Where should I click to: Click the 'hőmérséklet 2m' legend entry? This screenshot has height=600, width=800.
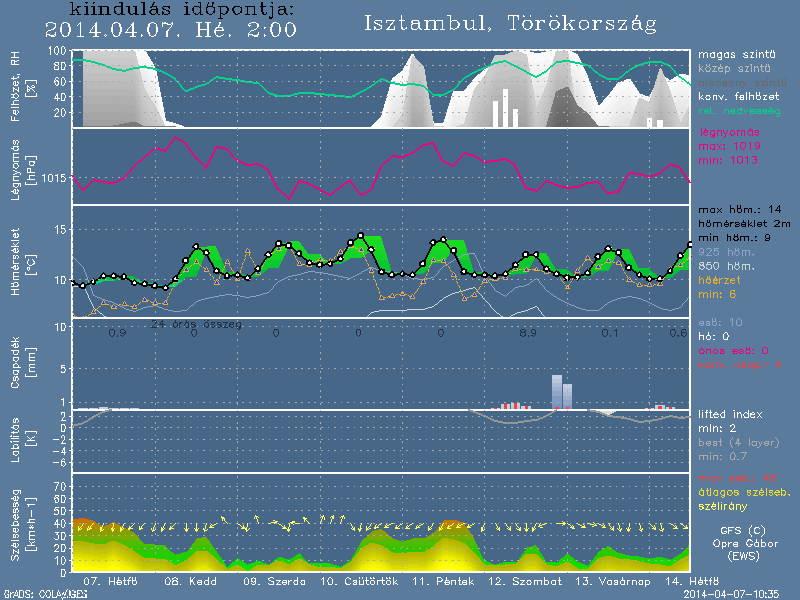746,224
